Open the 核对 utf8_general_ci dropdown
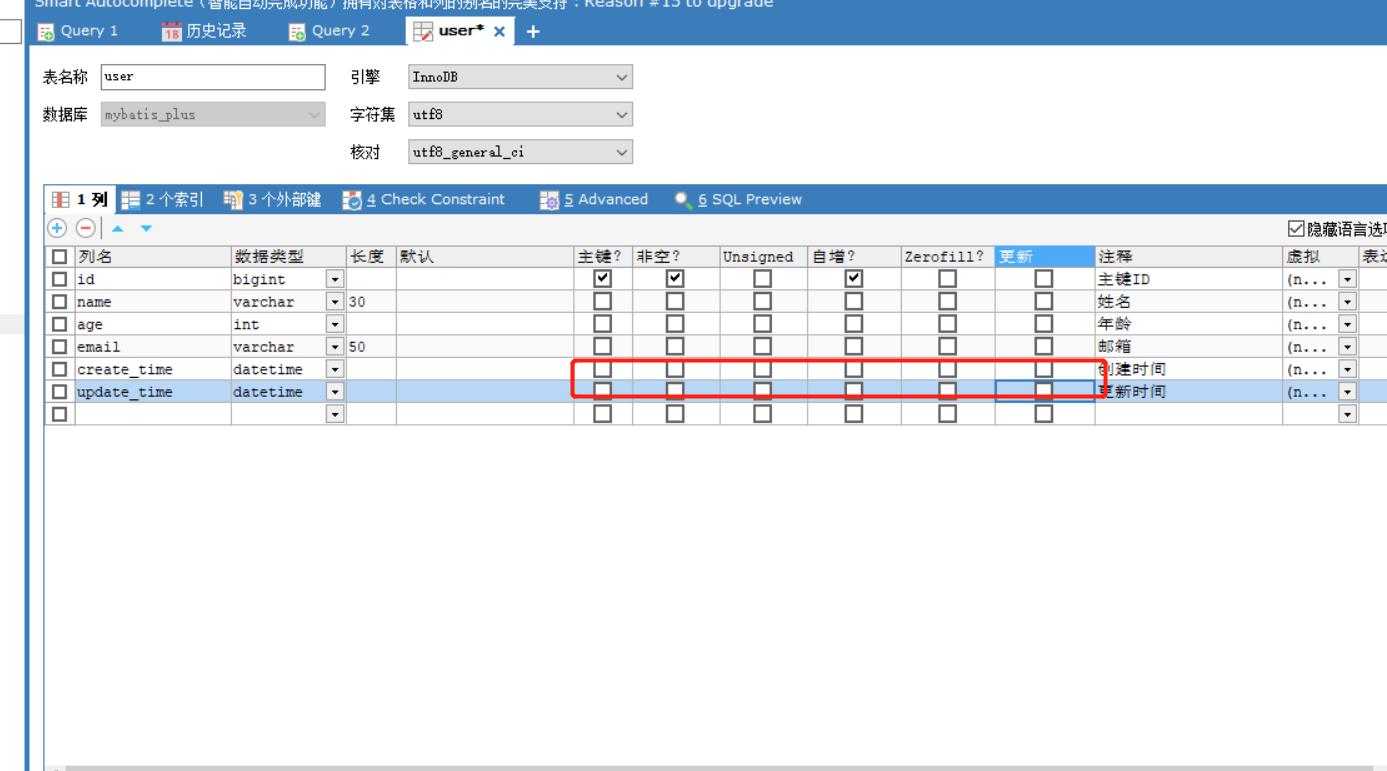Screen dimensions: 1387x771 click(520, 153)
